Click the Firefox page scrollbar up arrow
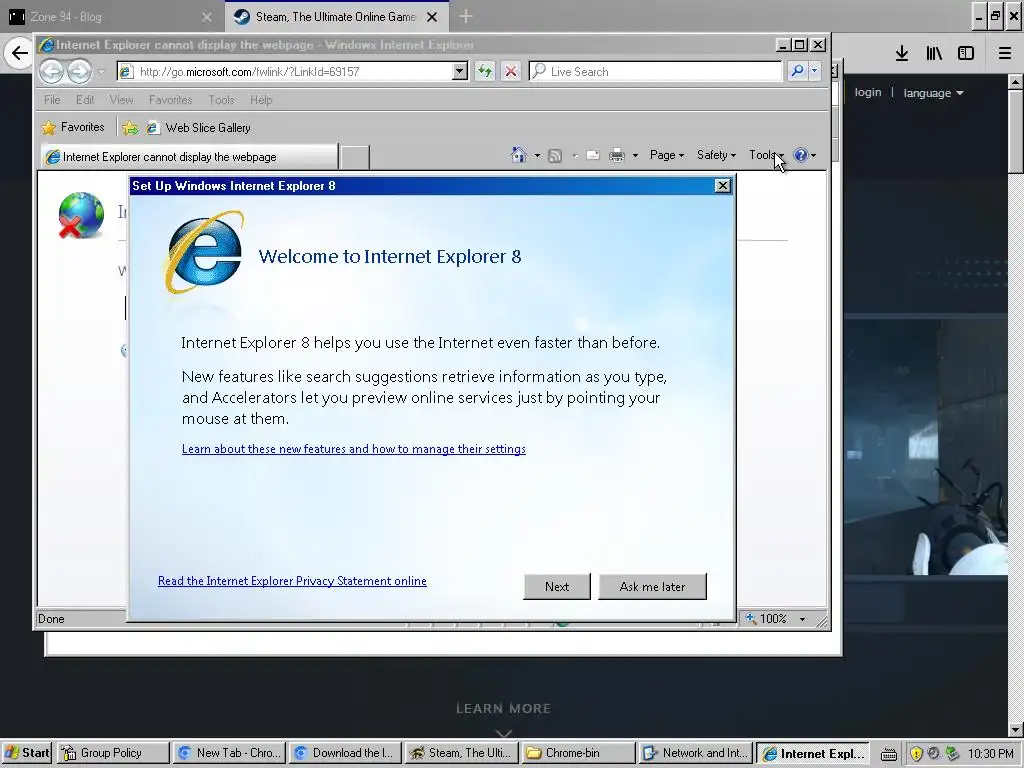1024x768 pixels. (x=1016, y=82)
